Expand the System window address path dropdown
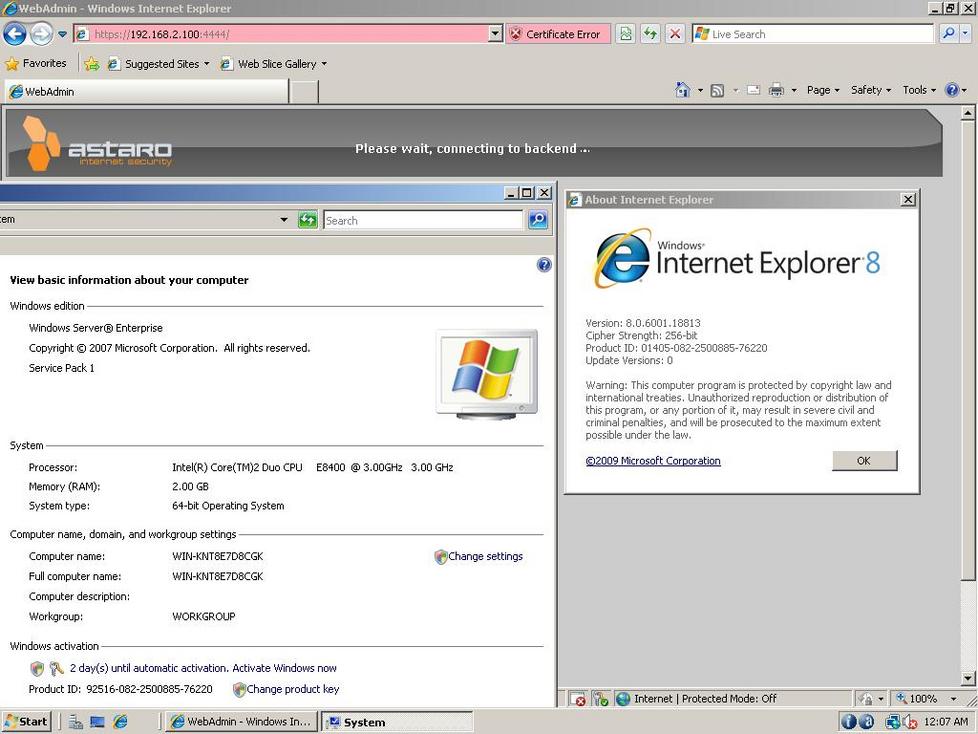Viewport: 978px width, 734px height. [284, 220]
